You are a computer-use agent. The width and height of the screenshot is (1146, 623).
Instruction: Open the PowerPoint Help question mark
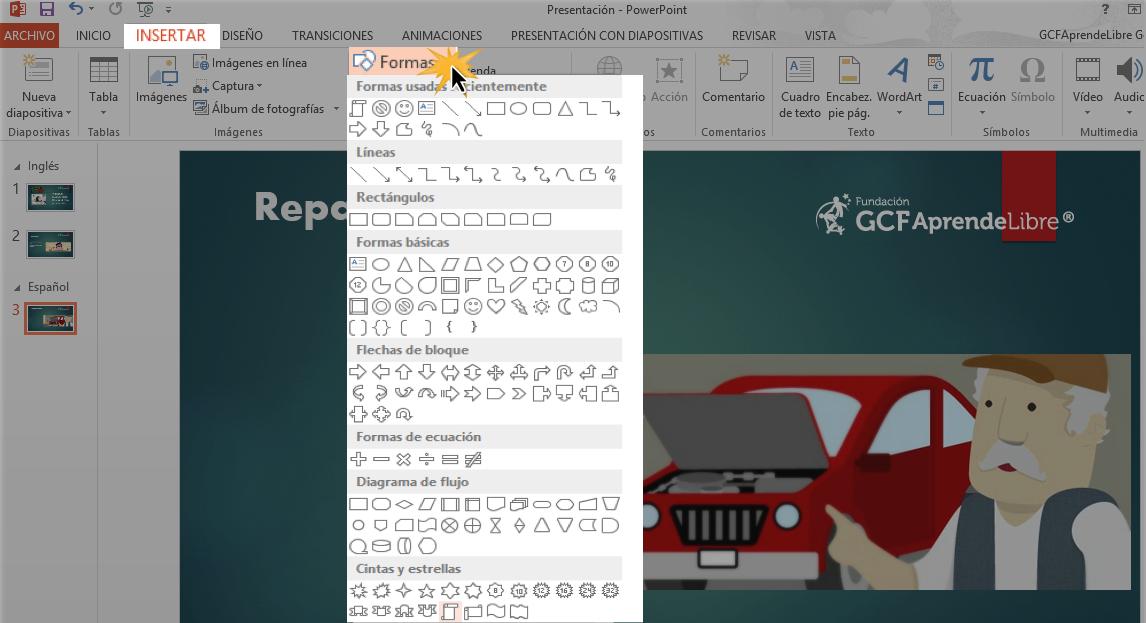pyautogui.click(x=1105, y=10)
